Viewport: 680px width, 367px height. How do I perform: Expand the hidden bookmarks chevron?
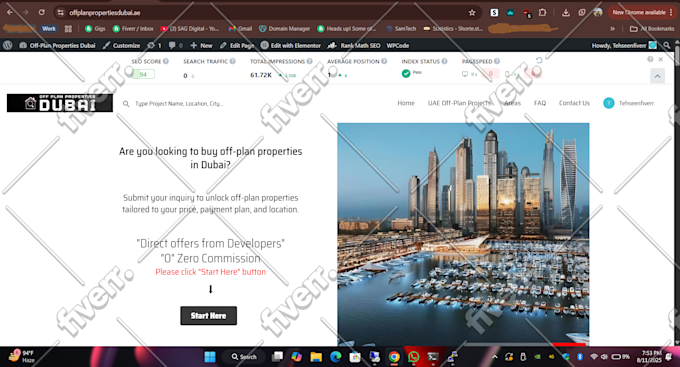pyautogui.click(x=612, y=29)
